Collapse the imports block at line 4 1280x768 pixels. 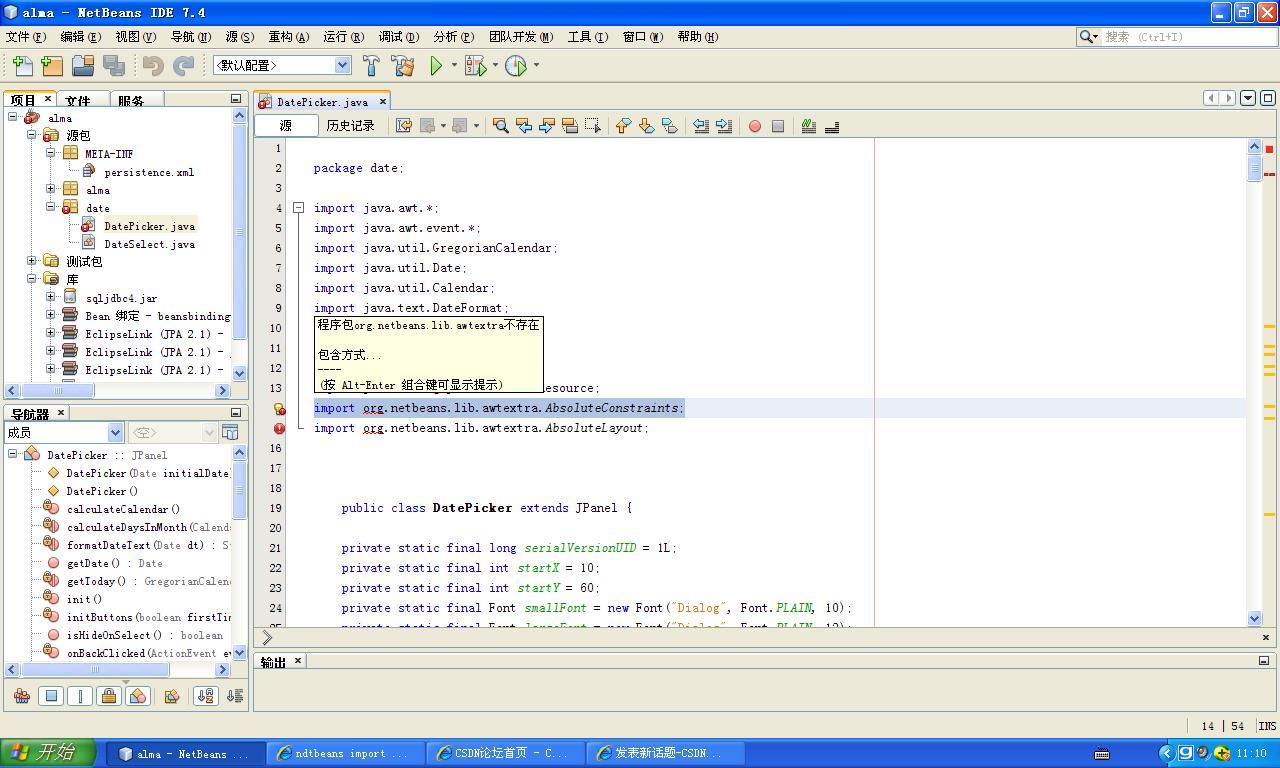(298, 207)
